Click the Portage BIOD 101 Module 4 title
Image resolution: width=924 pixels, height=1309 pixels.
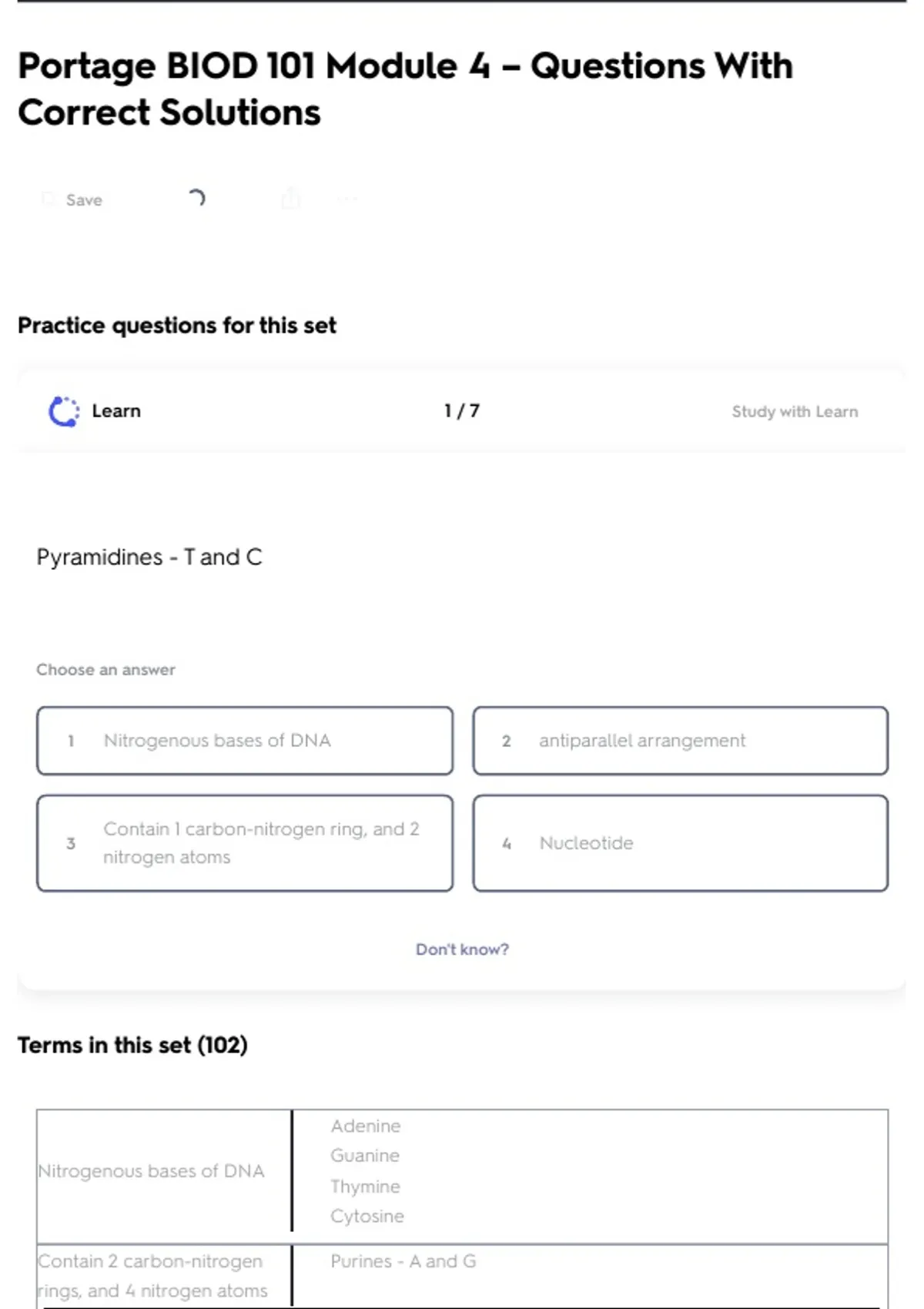click(405, 89)
